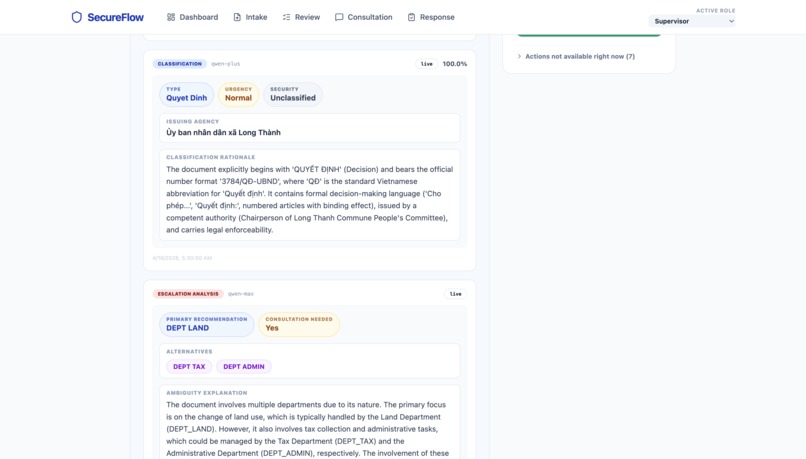Click the ISSUING AGENCY heading label
This screenshot has width=806, height=459.
192,121
